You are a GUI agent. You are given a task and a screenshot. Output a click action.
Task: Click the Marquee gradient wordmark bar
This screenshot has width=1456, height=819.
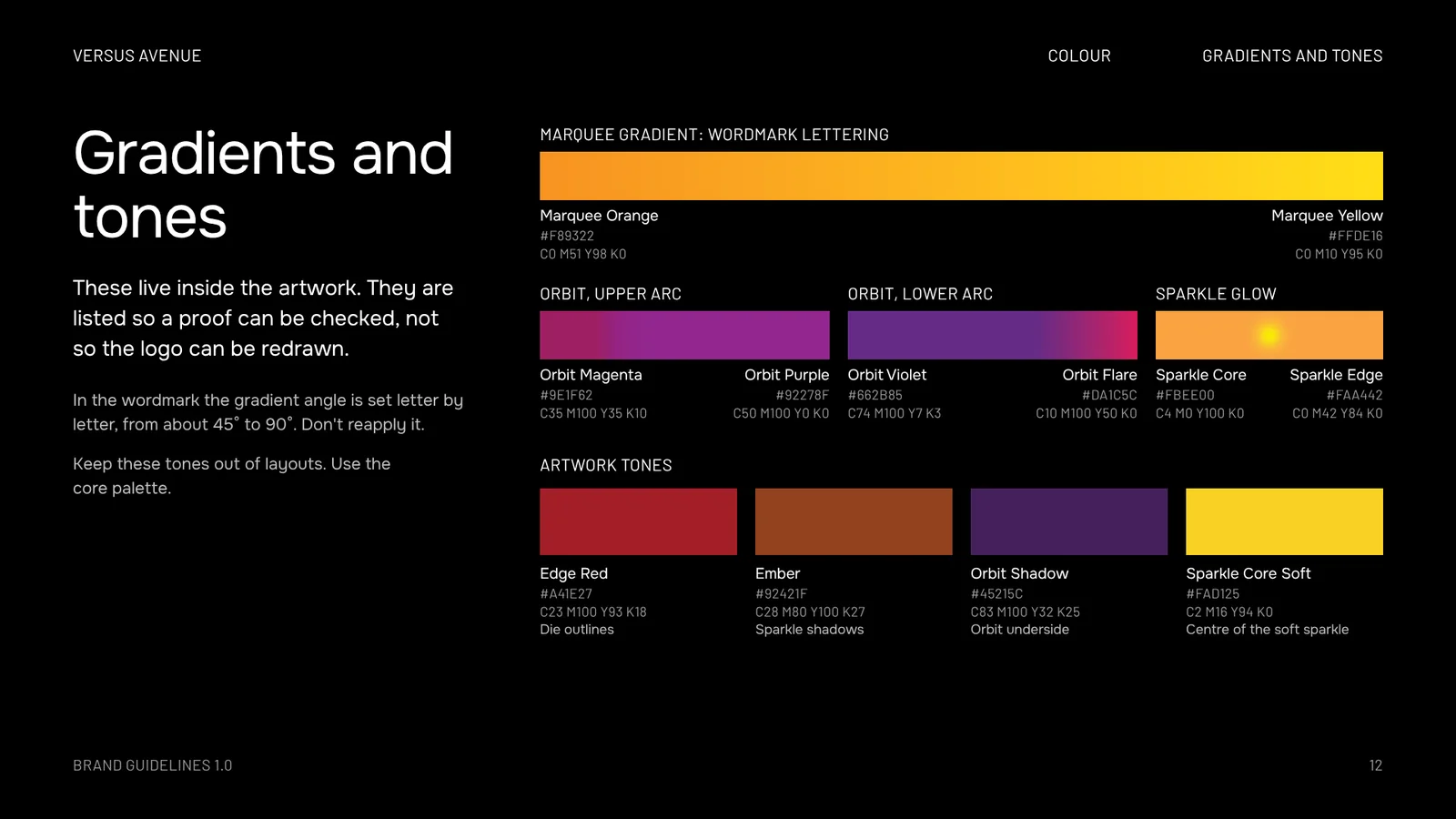[961, 176]
